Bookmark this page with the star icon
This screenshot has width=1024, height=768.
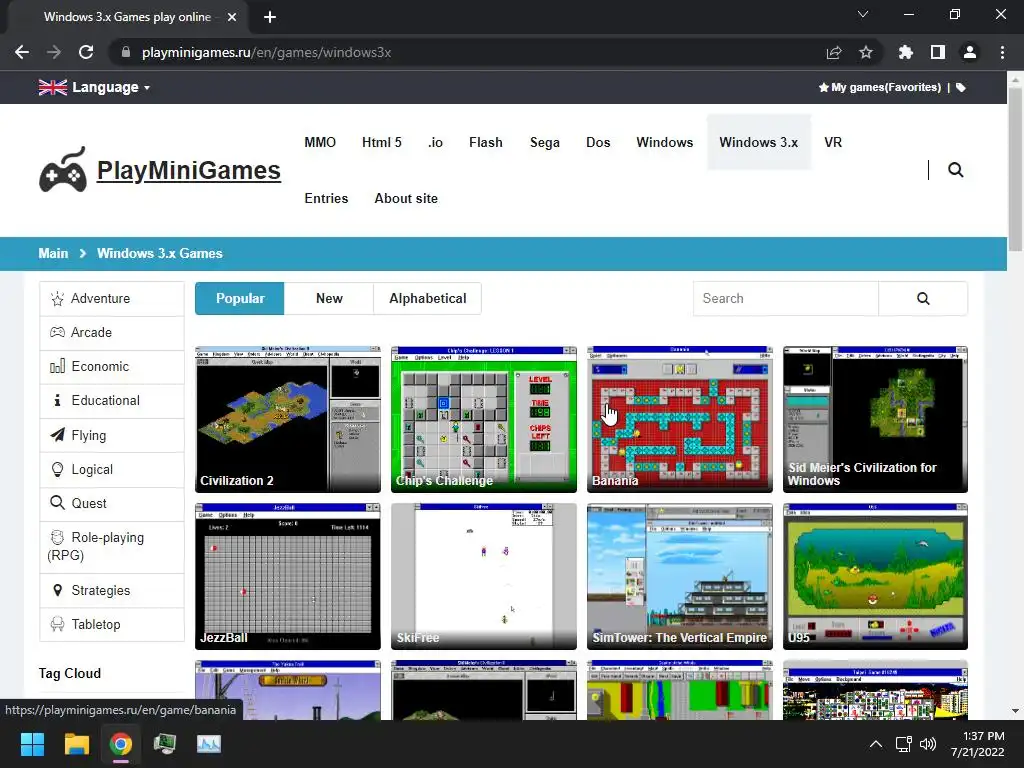coord(866,52)
